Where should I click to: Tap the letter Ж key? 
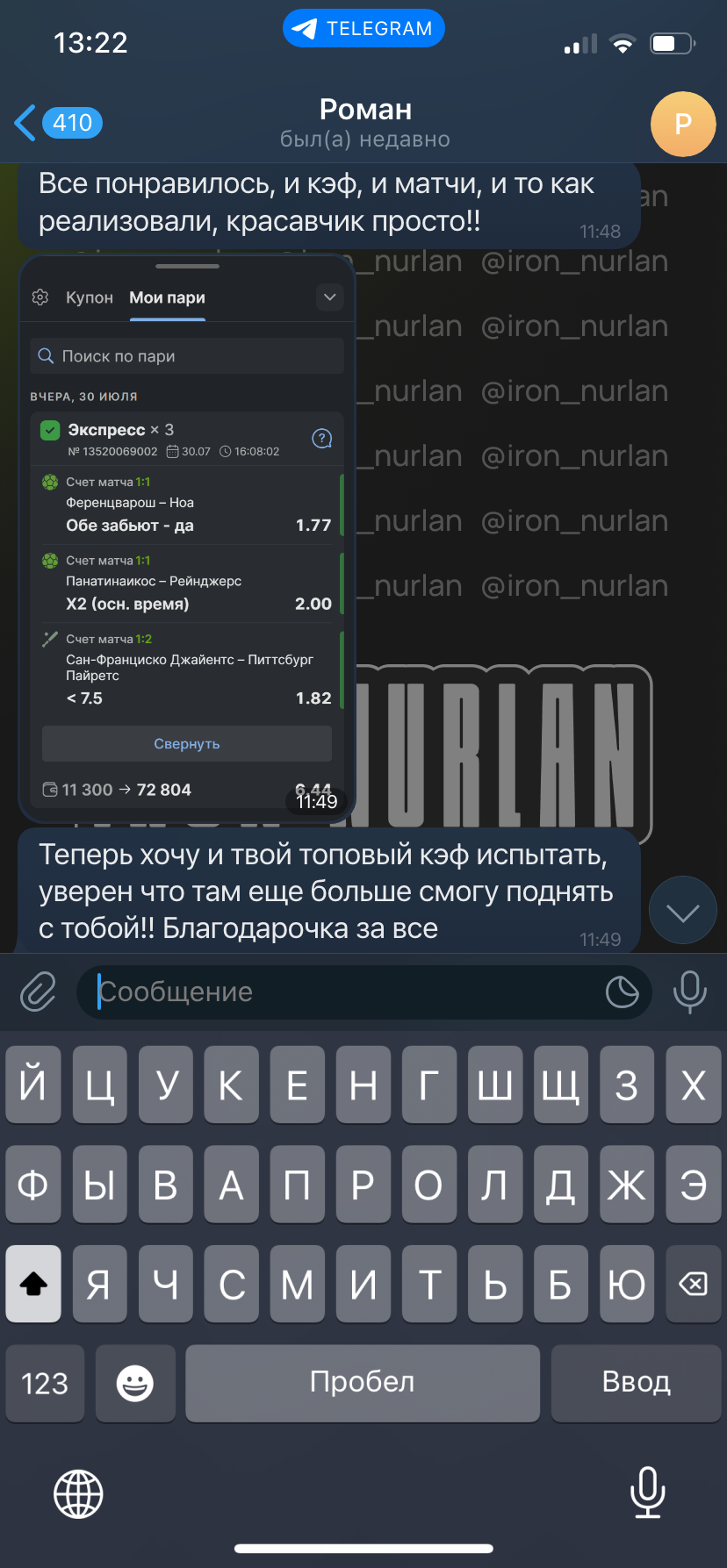pyautogui.click(x=627, y=1185)
